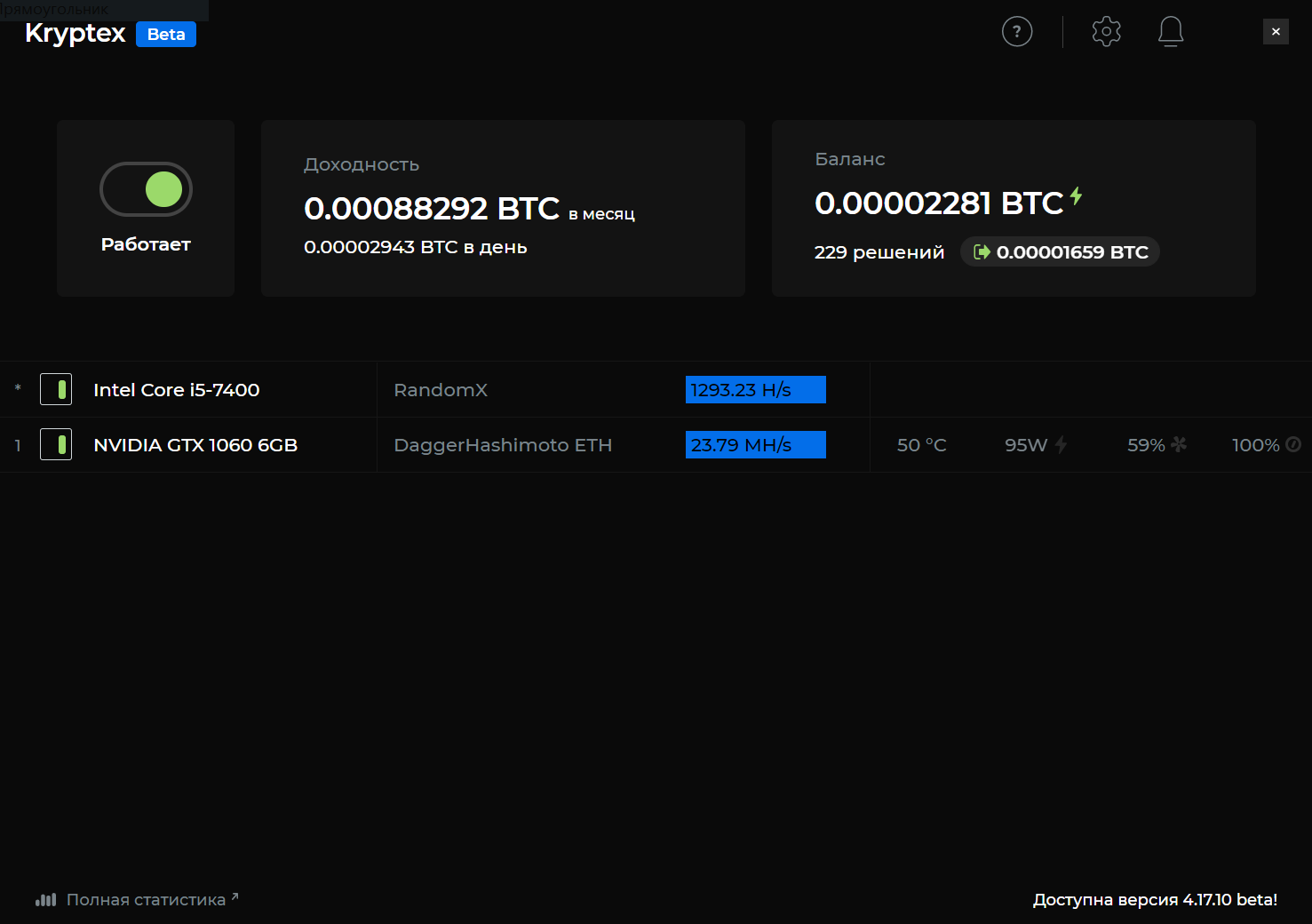The width and height of the screenshot is (1312, 924).
Task: Click the GPU temperature 50 °C value
Action: [922, 445]
